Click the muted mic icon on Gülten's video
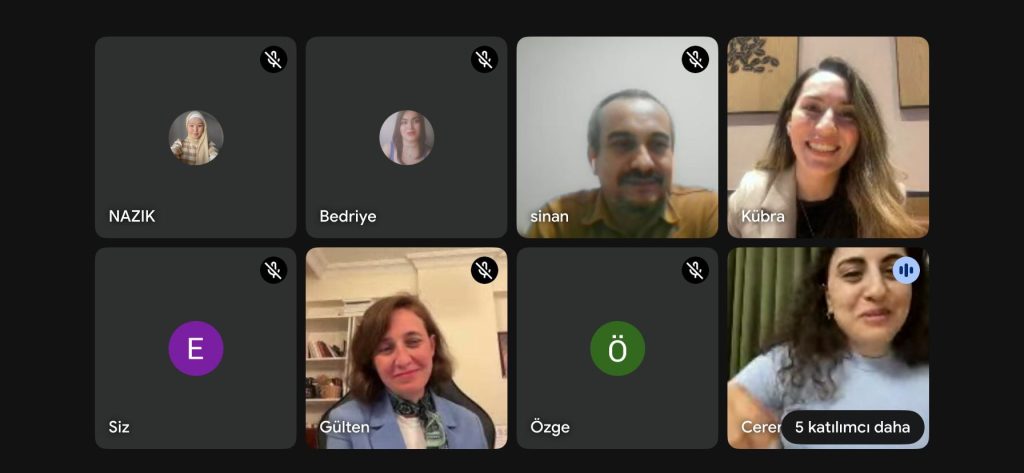This screenshot has width=1024, height=473. (x=485, y=270)
